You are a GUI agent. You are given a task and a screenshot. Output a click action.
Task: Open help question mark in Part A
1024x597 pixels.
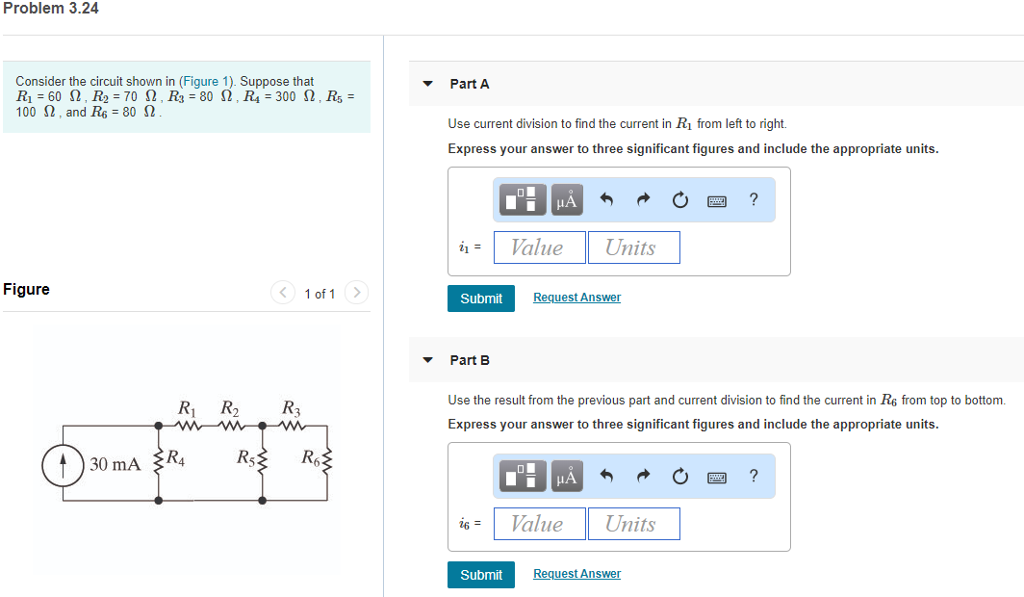click(x=754, y=199)
